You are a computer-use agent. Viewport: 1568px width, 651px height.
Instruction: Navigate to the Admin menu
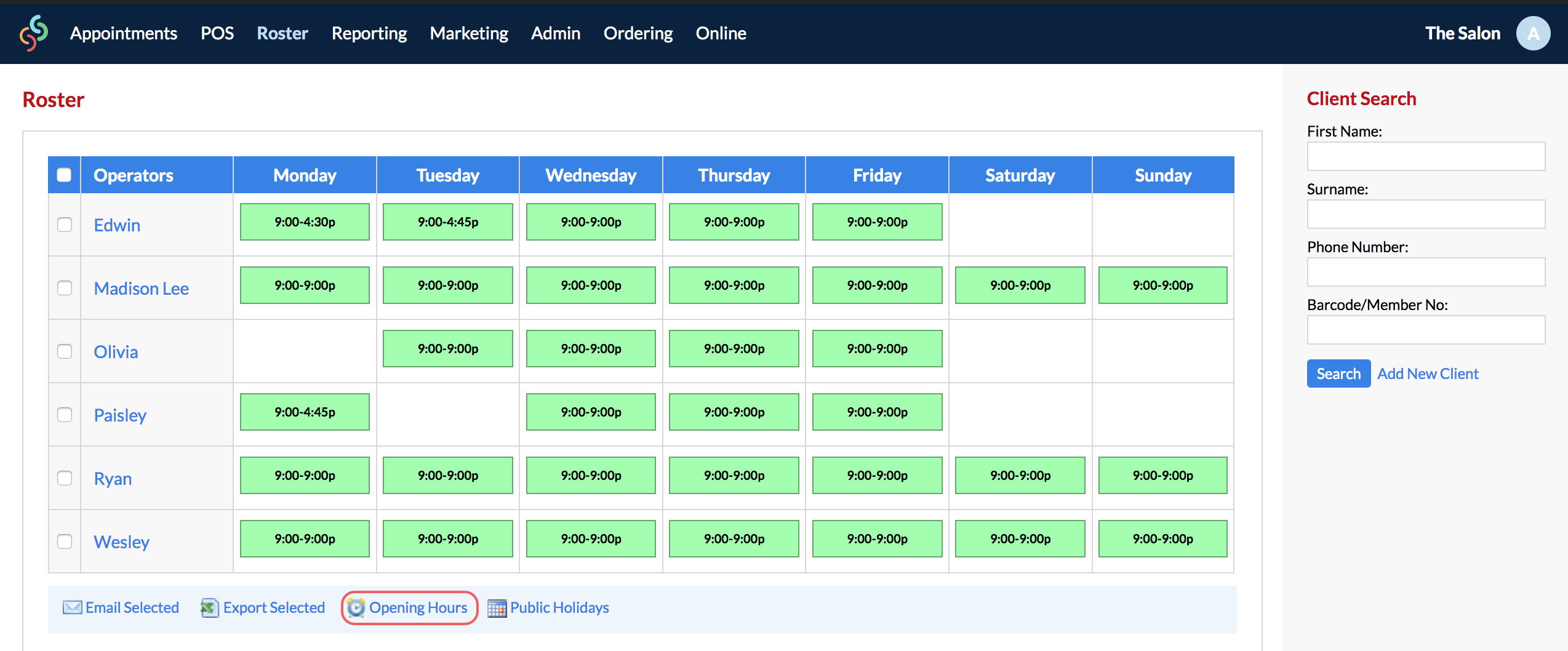point(555,33)
